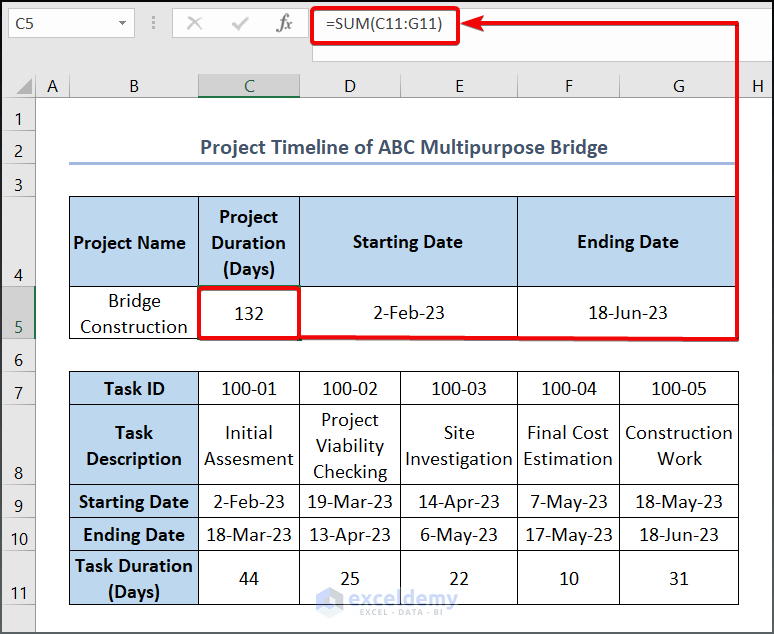The height and width of the screenshot is (634, 774).
Task: Select task ID 100-03 cell
Action: (459, 389)
